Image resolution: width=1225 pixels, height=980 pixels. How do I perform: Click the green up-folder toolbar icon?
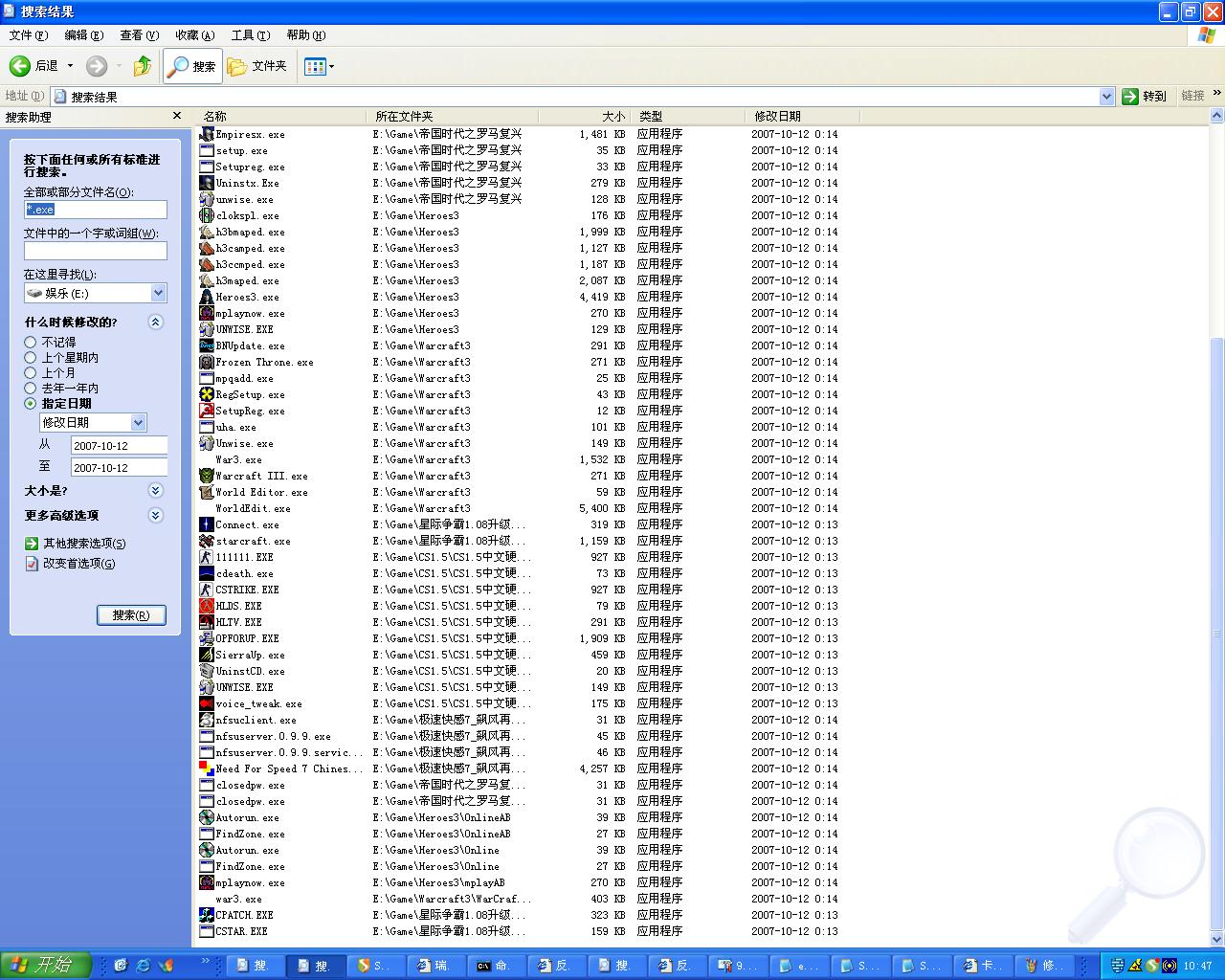coord(143,66)
